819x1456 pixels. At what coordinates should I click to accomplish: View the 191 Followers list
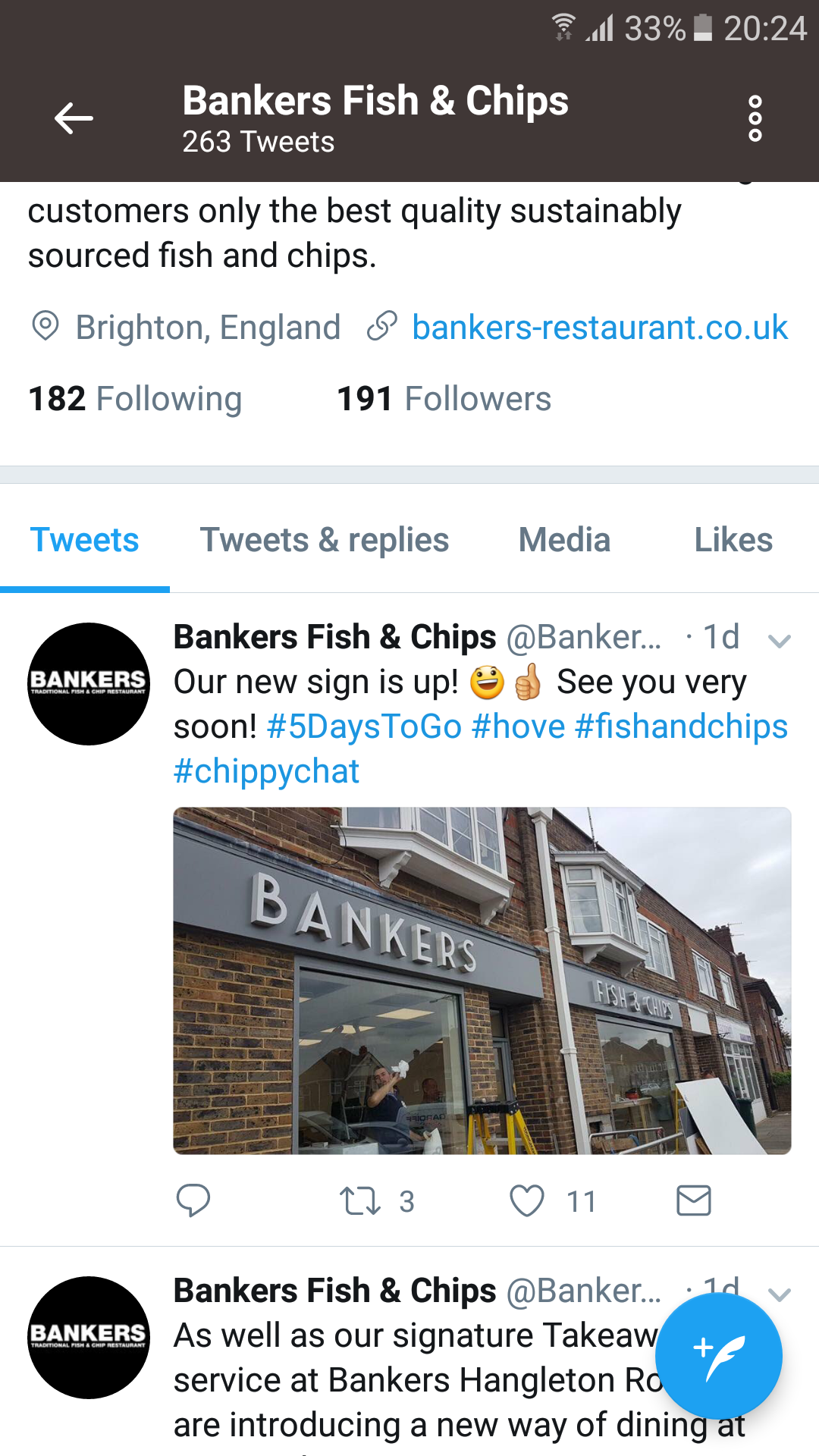(444, 399)
